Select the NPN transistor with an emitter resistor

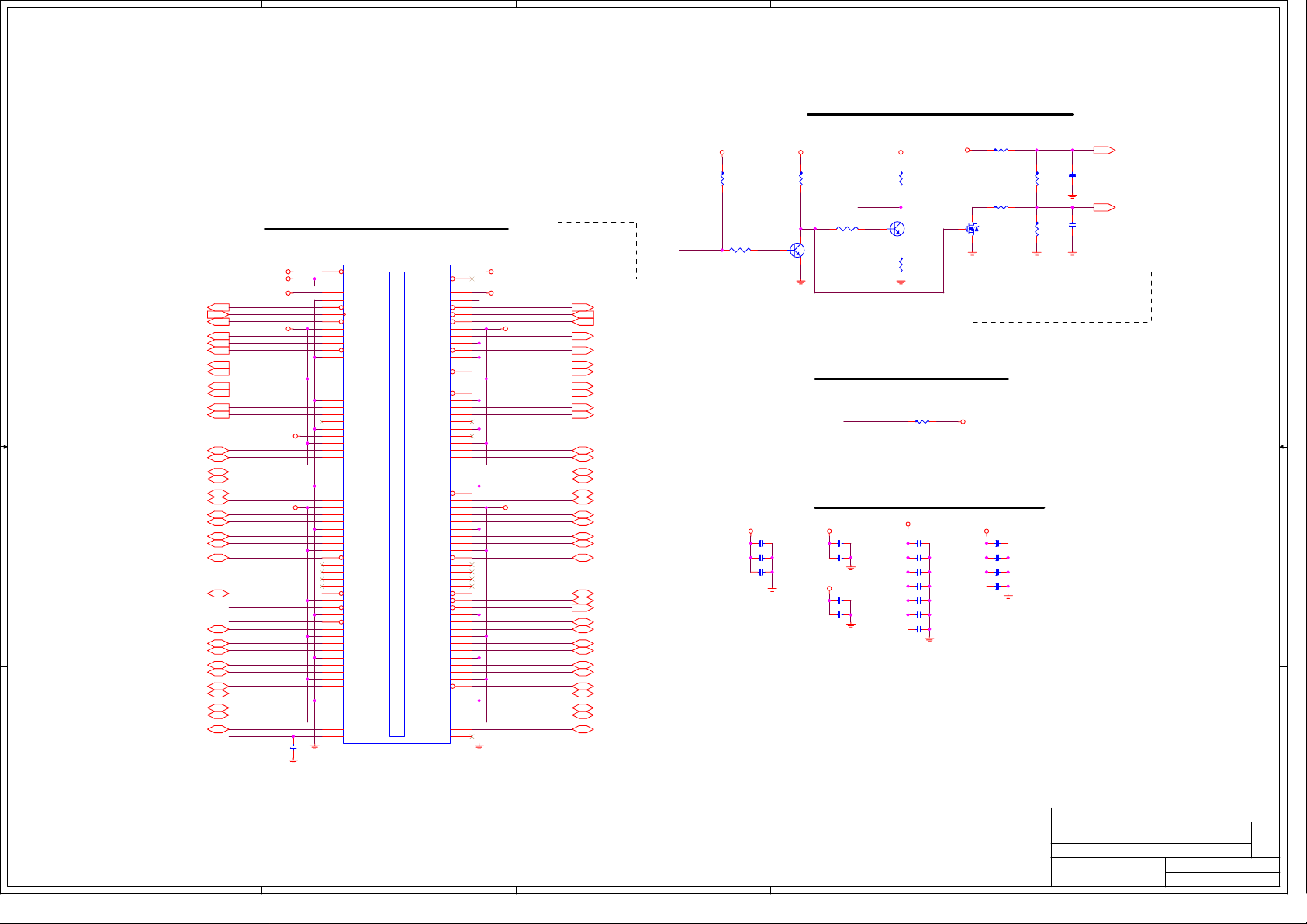[897, 229]
